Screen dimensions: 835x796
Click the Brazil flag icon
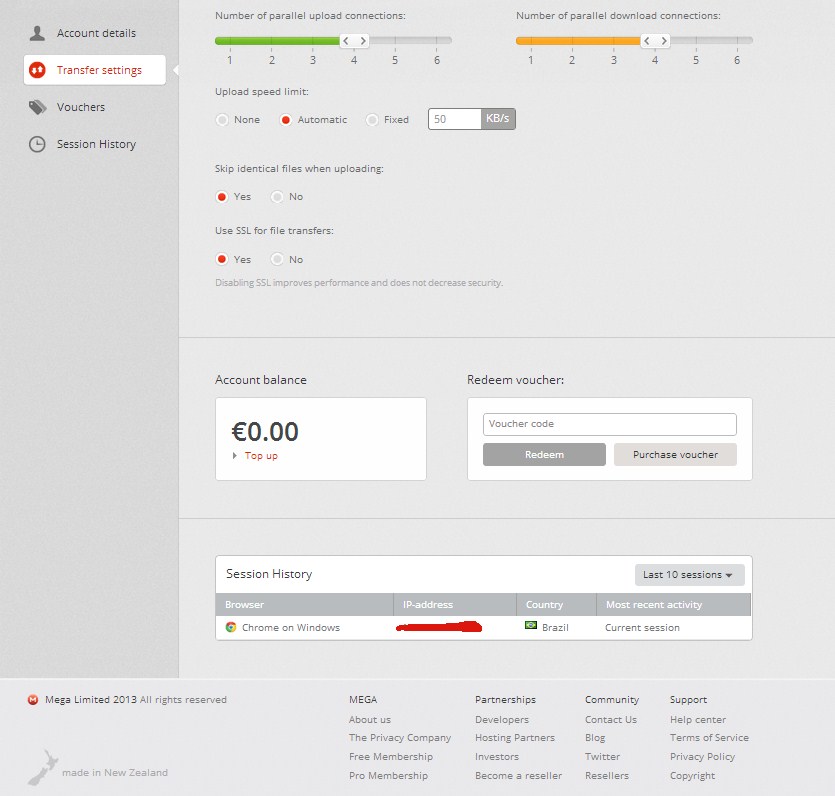(x=531, y=626)
